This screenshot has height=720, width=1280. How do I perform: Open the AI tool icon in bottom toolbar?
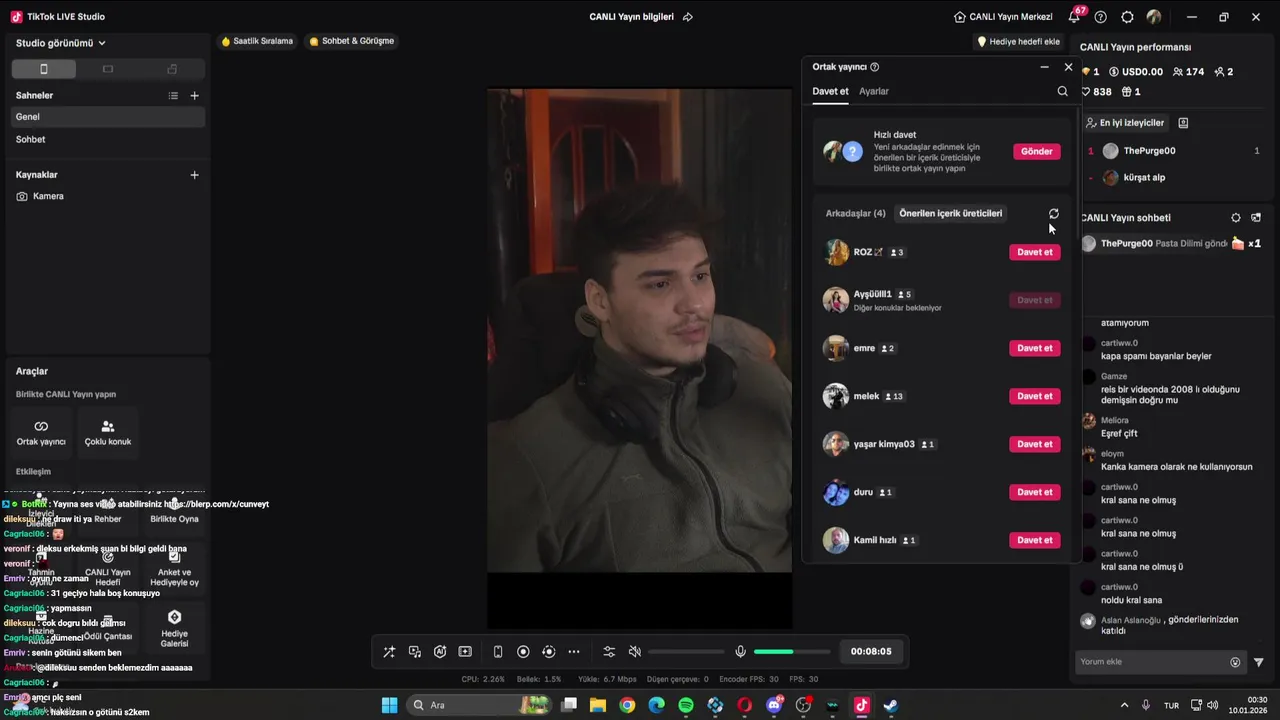point(440,652)
